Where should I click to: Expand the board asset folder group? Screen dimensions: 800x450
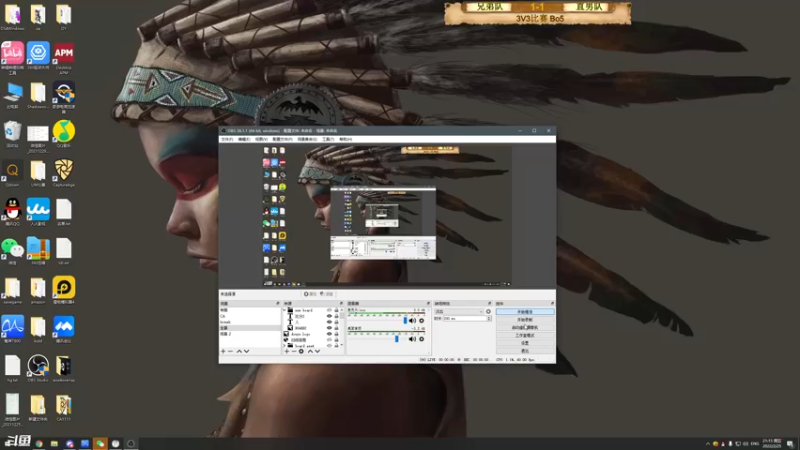(x=285, y=345)
